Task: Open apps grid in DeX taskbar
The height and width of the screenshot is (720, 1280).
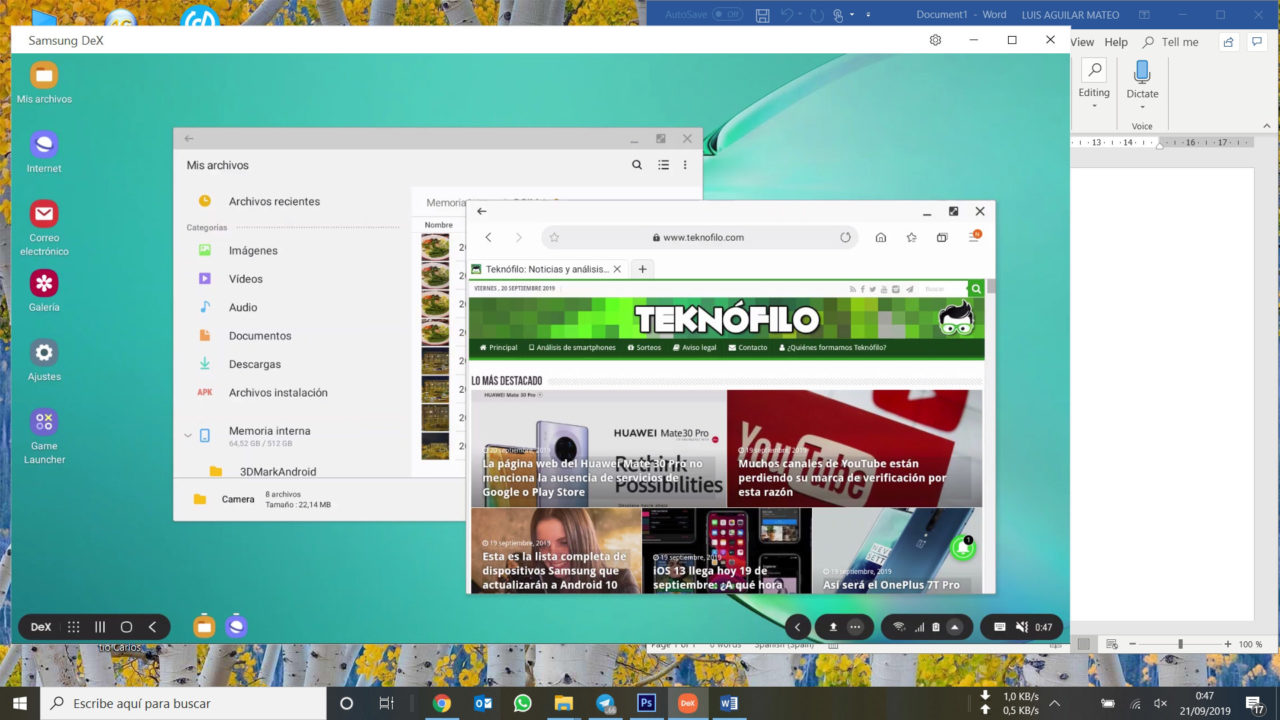Action: (x=73, y=627)
